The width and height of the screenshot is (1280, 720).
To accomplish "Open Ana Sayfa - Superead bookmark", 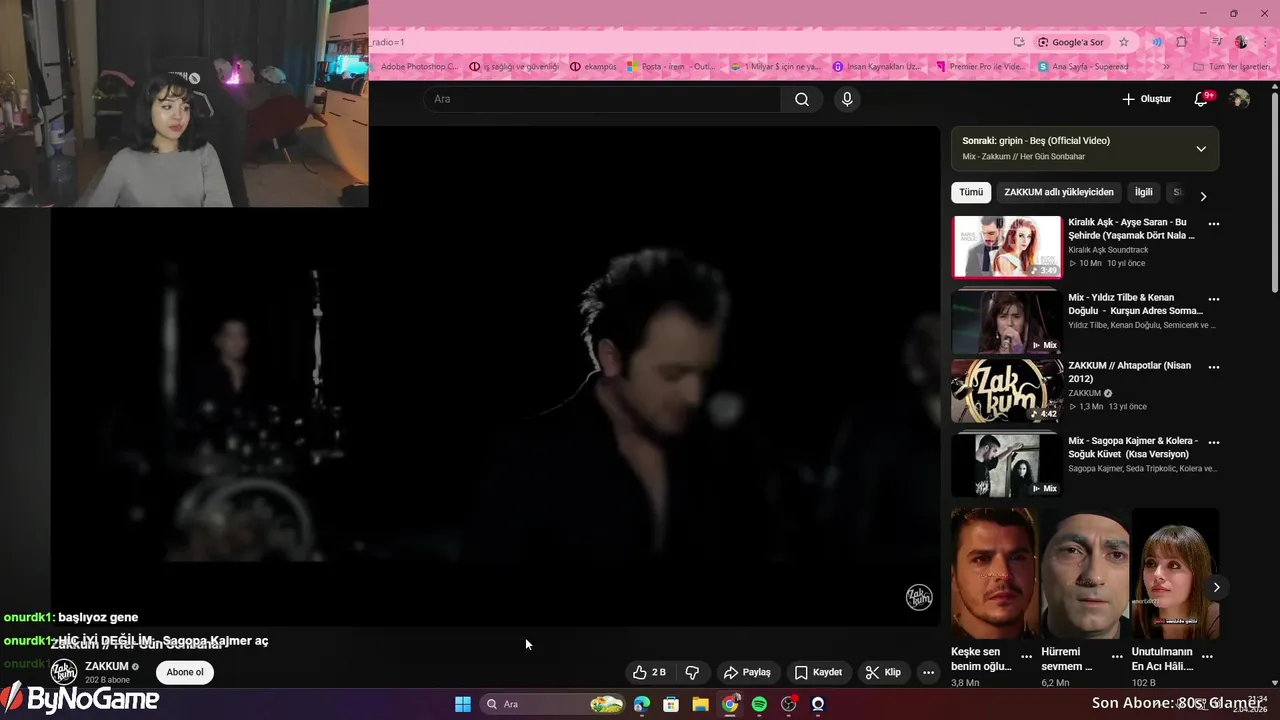I will [1084, 67].
